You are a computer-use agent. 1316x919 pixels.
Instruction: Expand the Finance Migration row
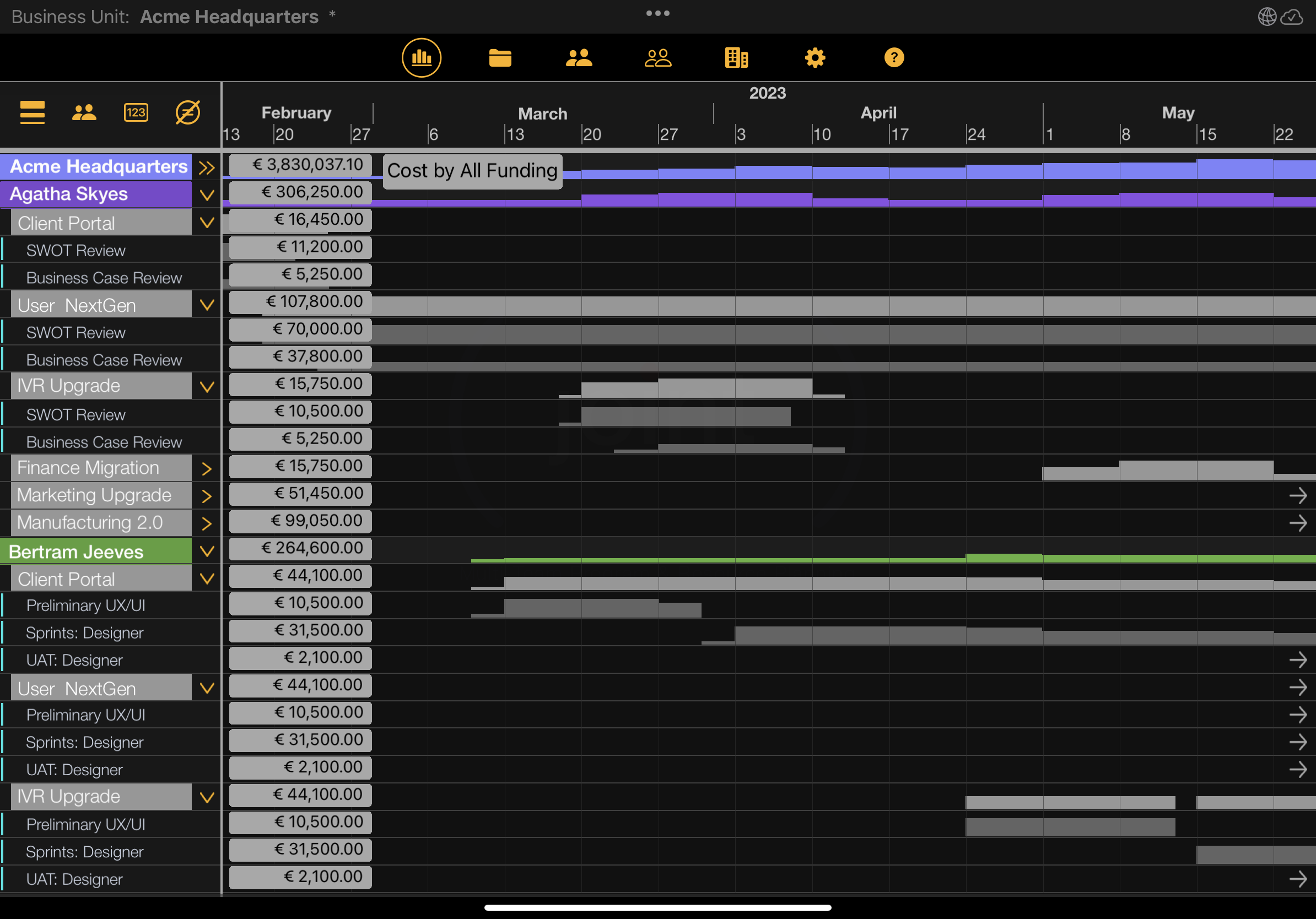(x=207, y=469)
